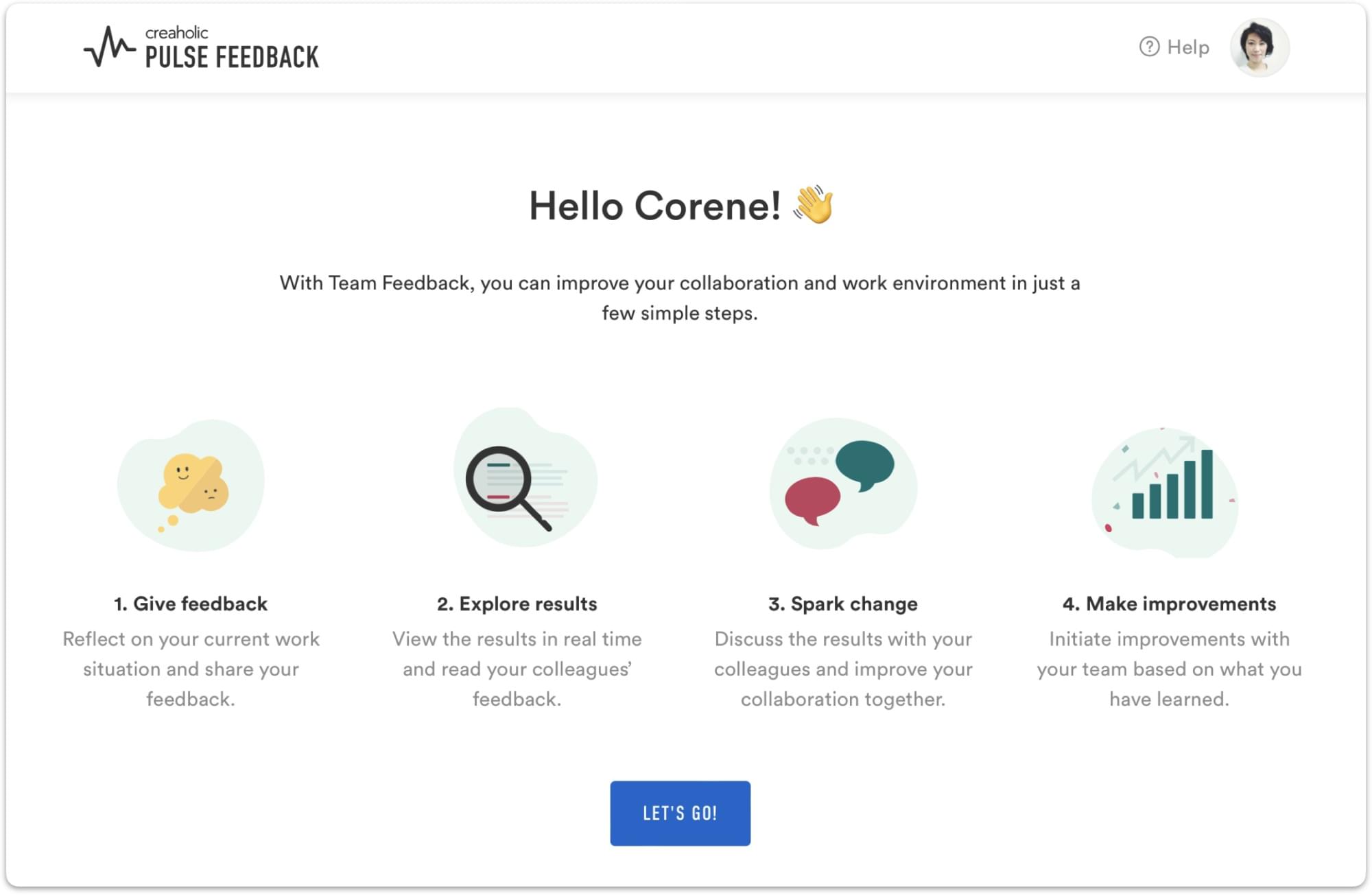Click the "4. Make improvements" heading
The height and width of the screenshot is (895, 1372).
[x=1169, y=604]
